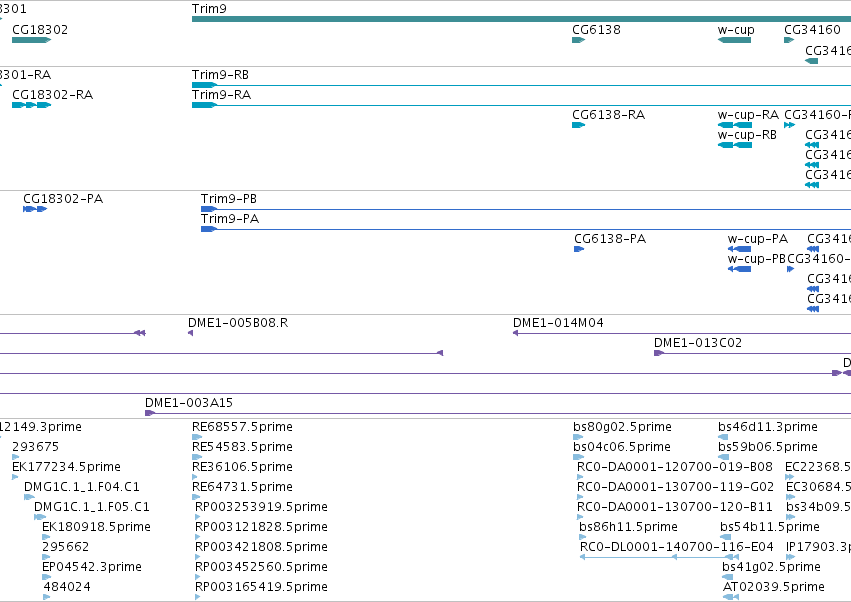Screen dimensions: 851x602
Task: Click the RC0-DL0001-140700-116-E04 alignment line
Action: click(659, 557)
